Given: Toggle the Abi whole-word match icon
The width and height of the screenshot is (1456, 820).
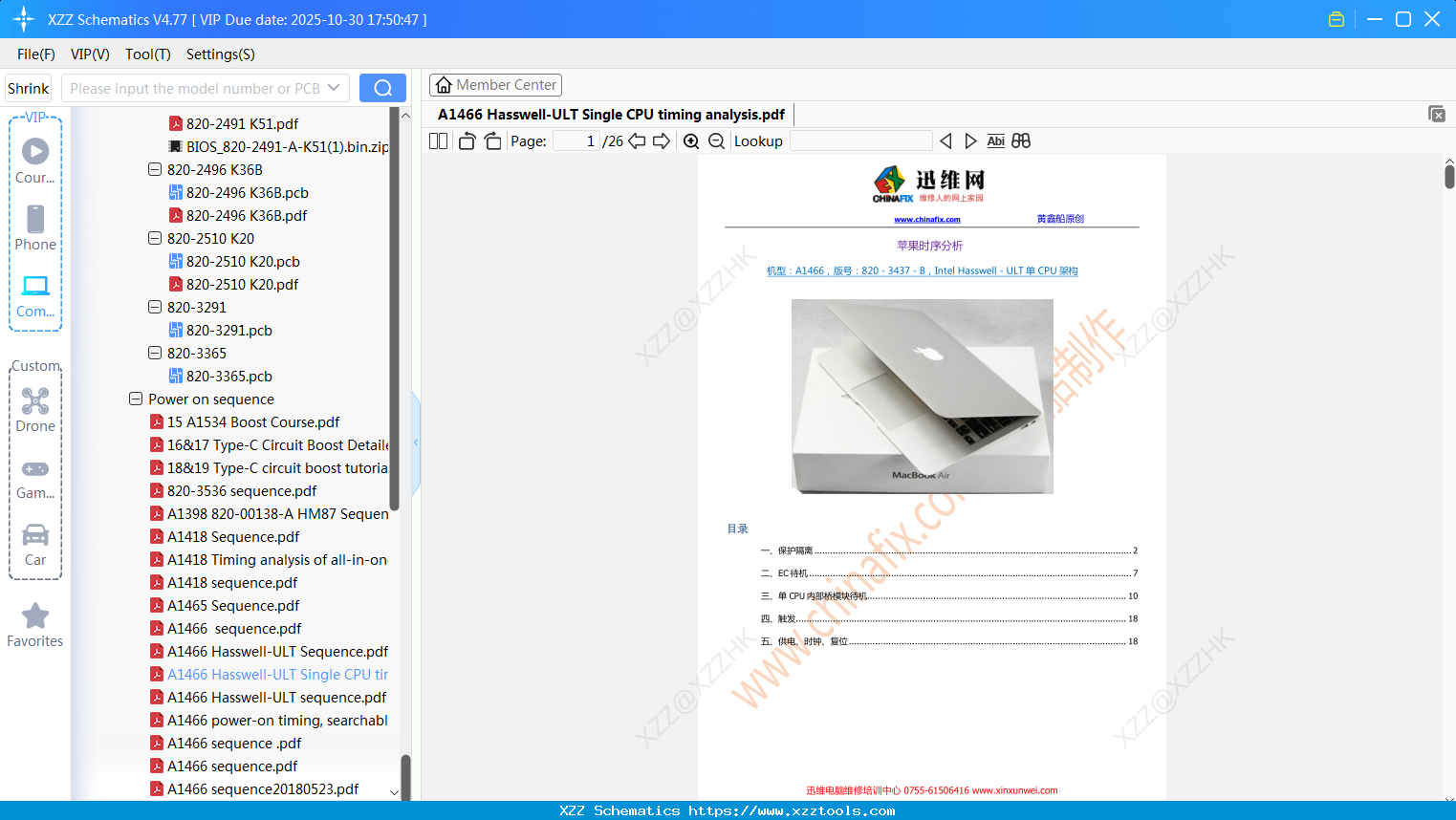Looking at the screenshot, I should [995, 141].
